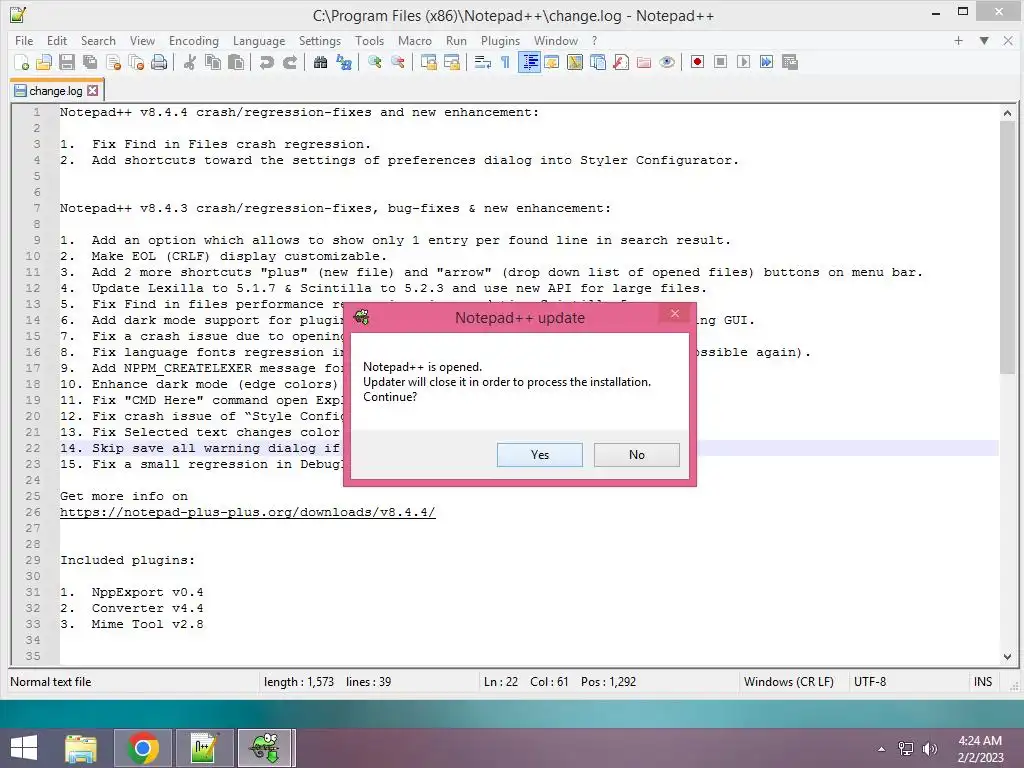
Task: Open the File menu
Action: [x=24, y=40]
